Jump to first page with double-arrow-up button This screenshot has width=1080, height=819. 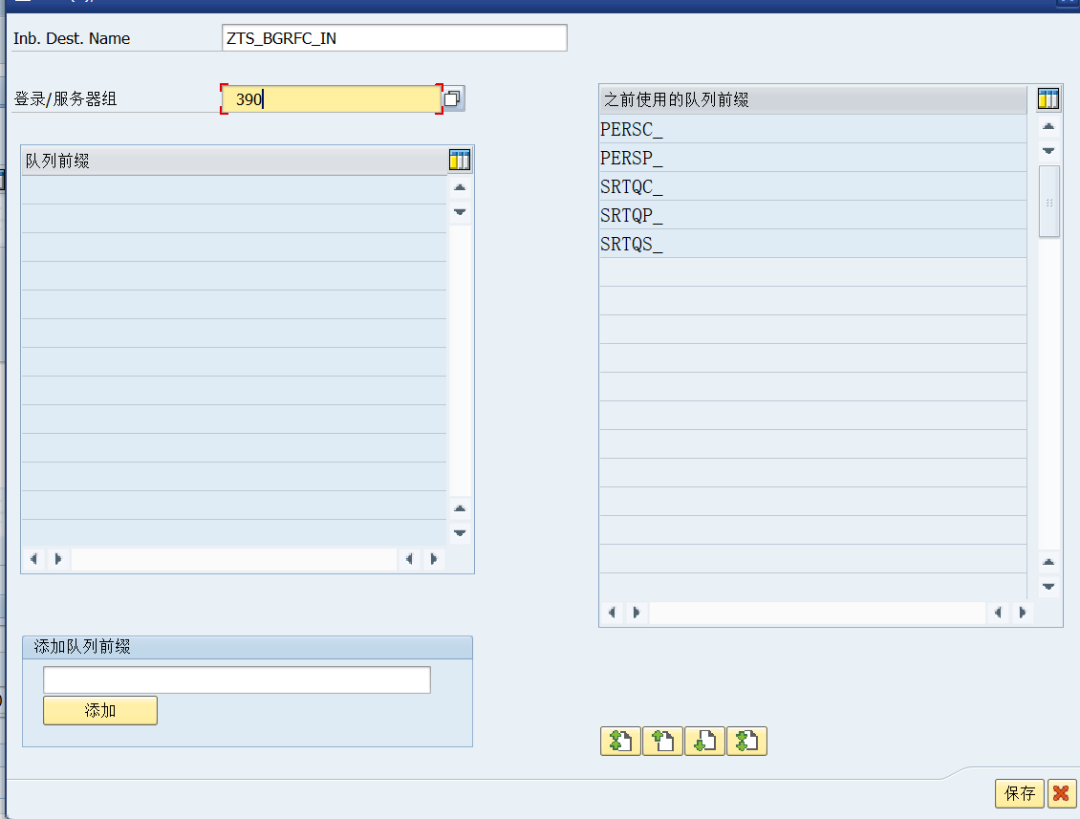pyautogui.click(x=621, y=741)
